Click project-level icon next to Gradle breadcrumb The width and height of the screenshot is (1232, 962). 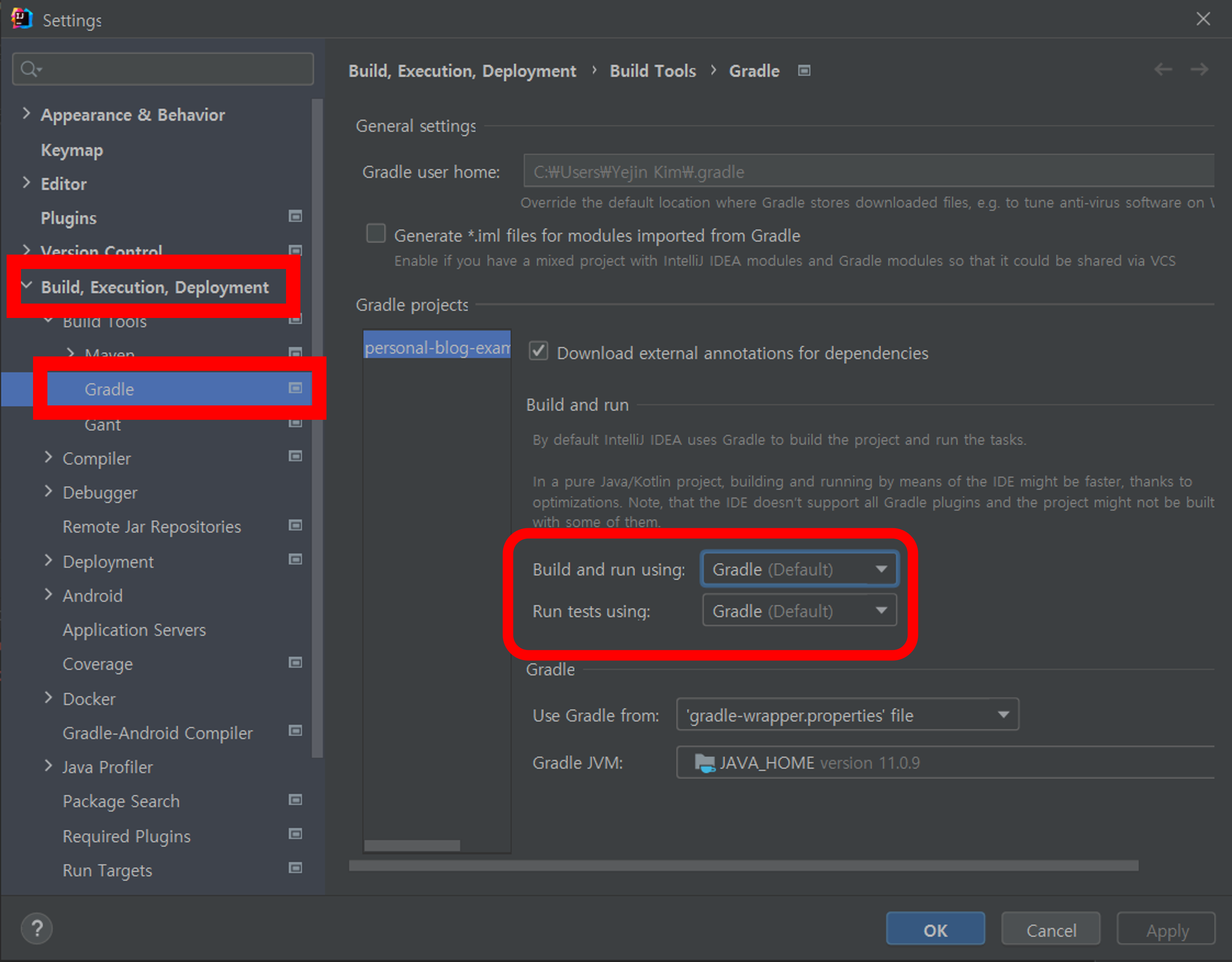(x=804, y=70)
